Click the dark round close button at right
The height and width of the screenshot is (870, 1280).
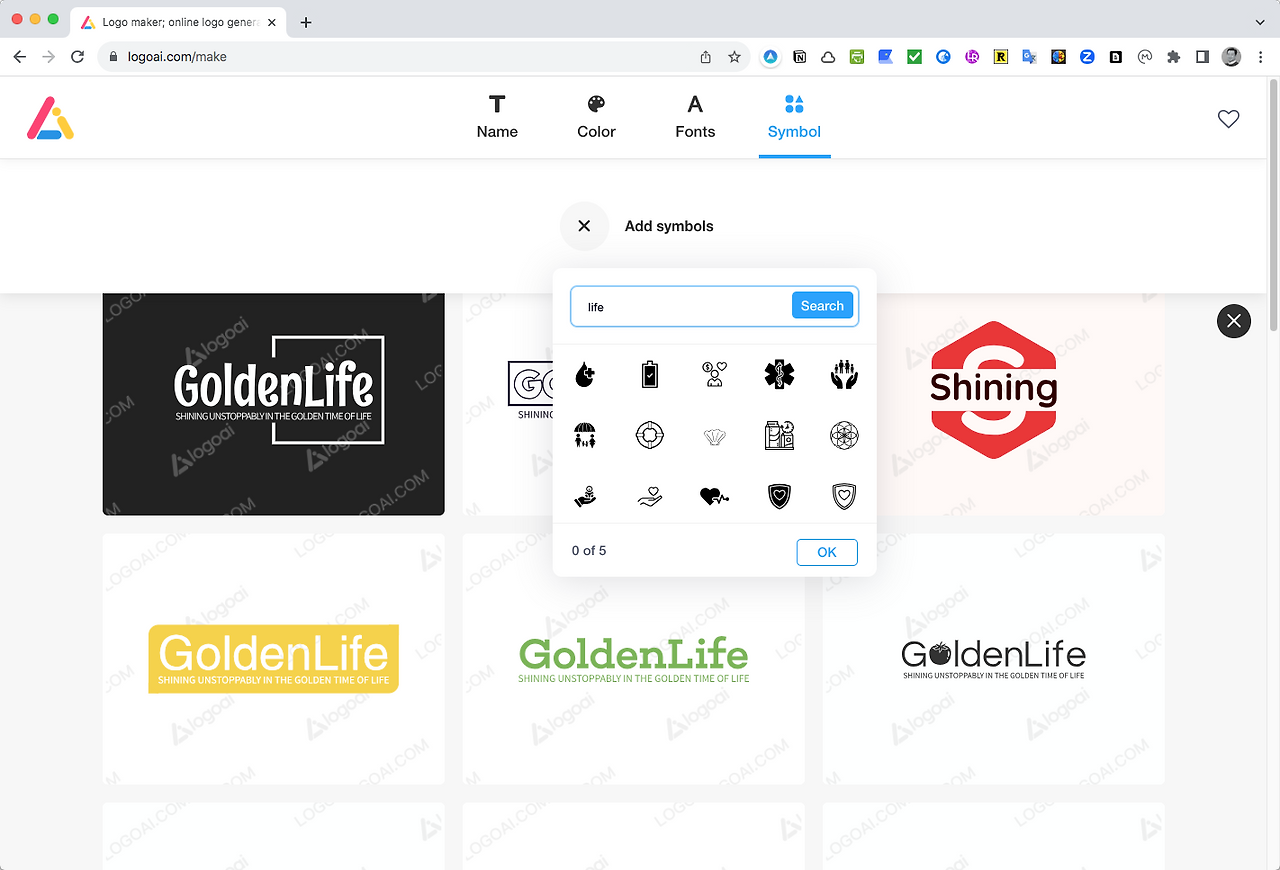point(1234,320)
